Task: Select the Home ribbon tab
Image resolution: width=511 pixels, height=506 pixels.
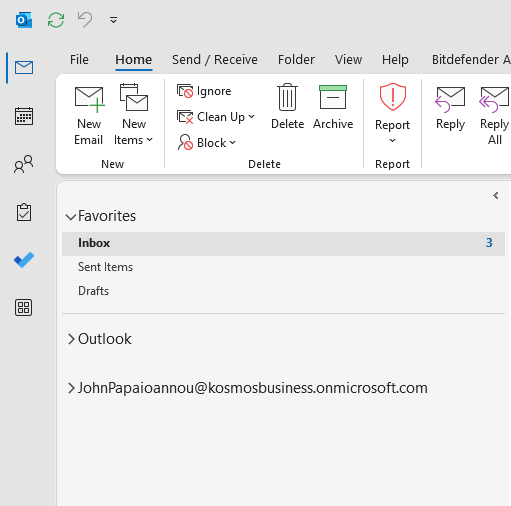Action: coord(134,60)
